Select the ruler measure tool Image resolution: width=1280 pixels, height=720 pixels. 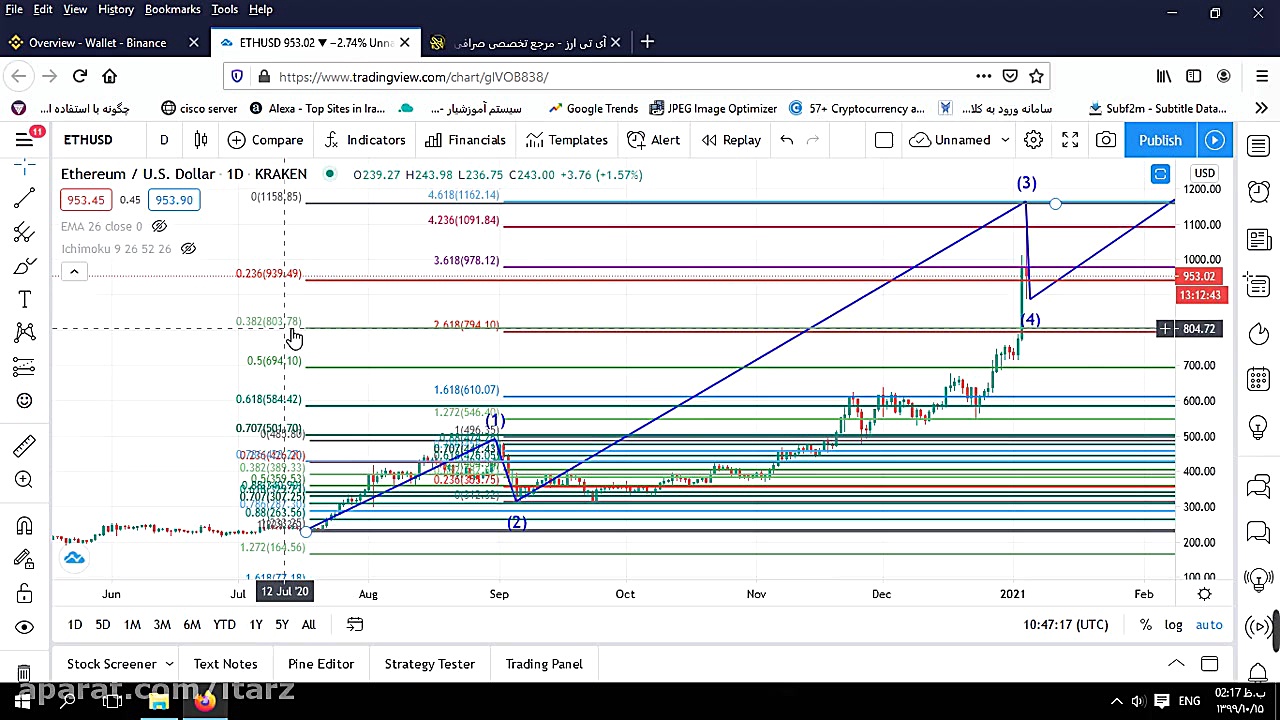pyautogui.click(x=25, y=446)
